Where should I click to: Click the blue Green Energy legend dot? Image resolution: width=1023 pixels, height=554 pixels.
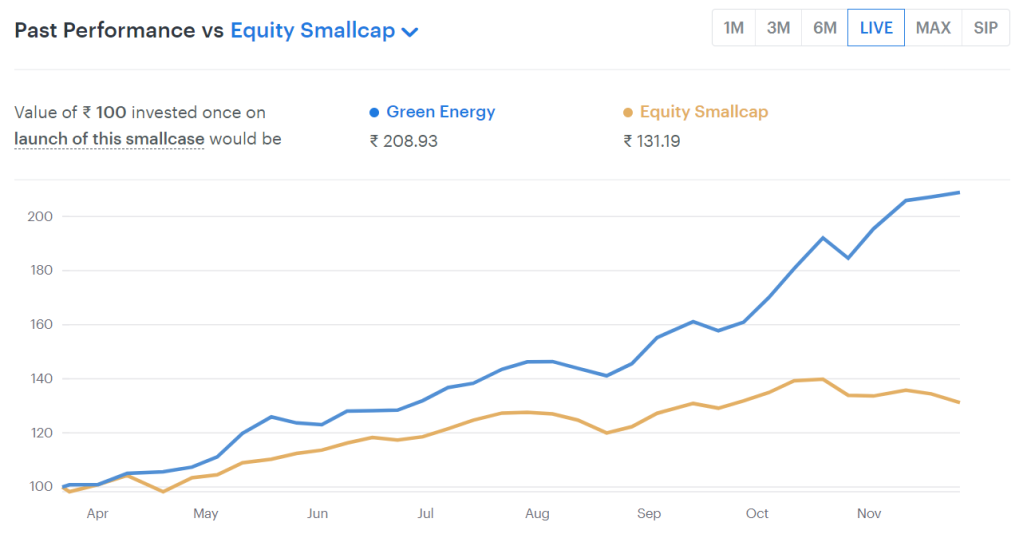(x=375, y=113)
